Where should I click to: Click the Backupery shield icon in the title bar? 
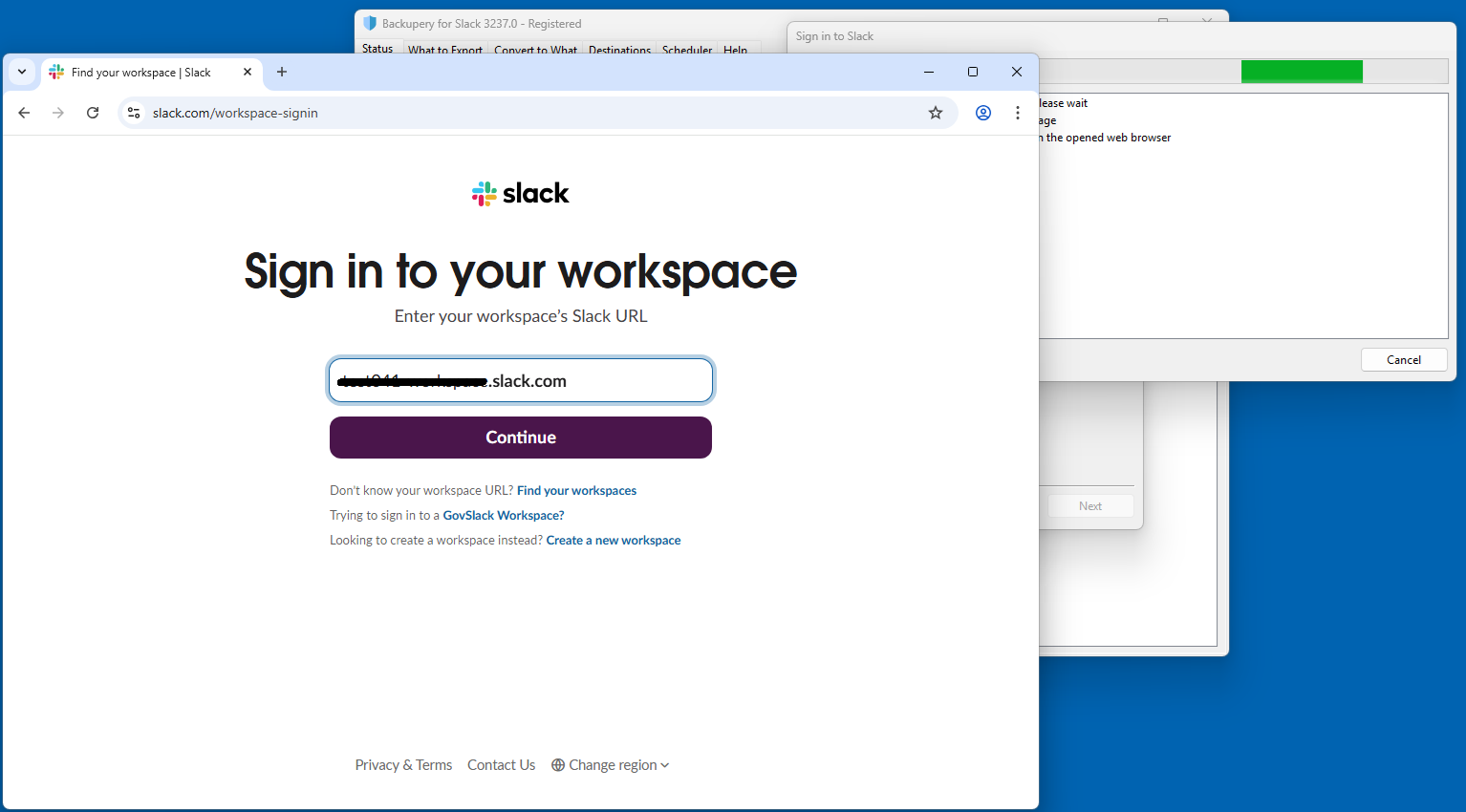coord(370,23)
